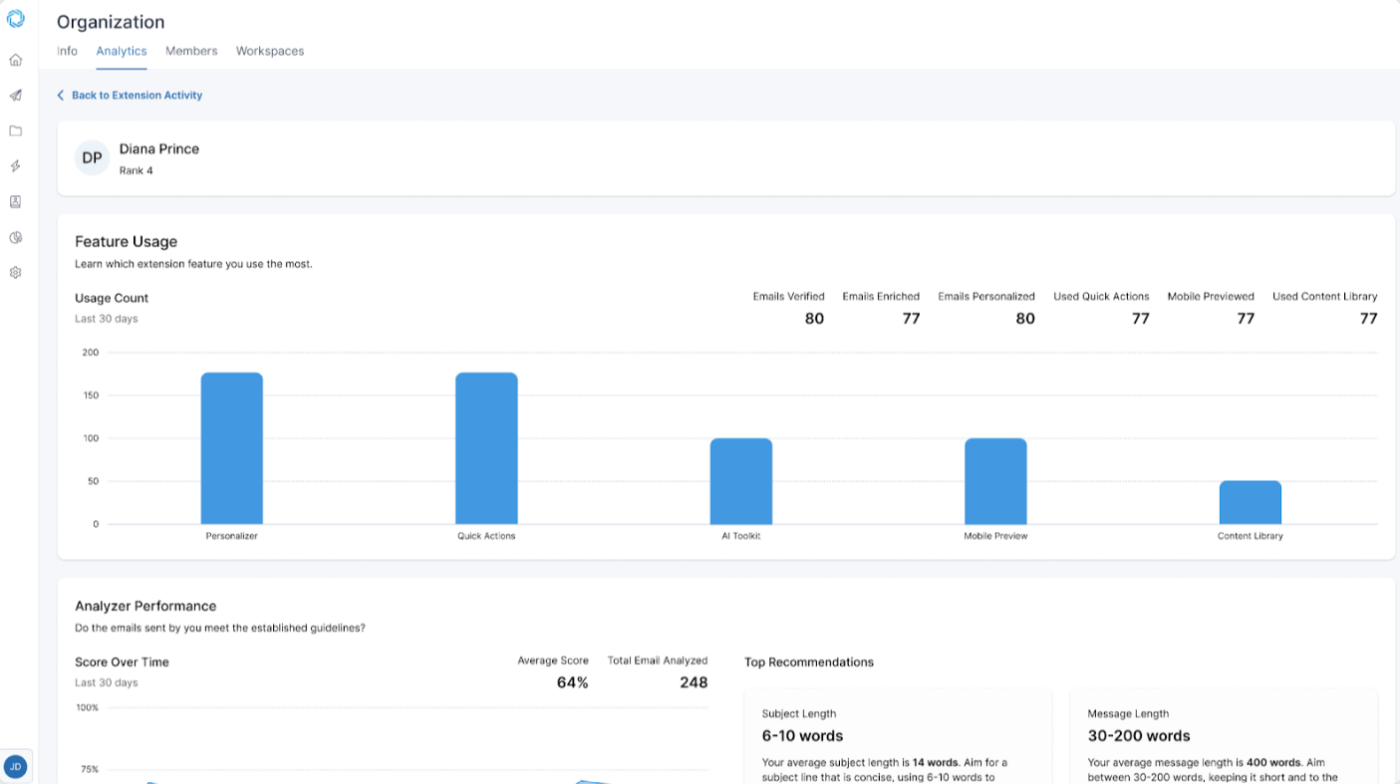
Task: Open settings gear icon in sidebar
Action: (16, 273)
